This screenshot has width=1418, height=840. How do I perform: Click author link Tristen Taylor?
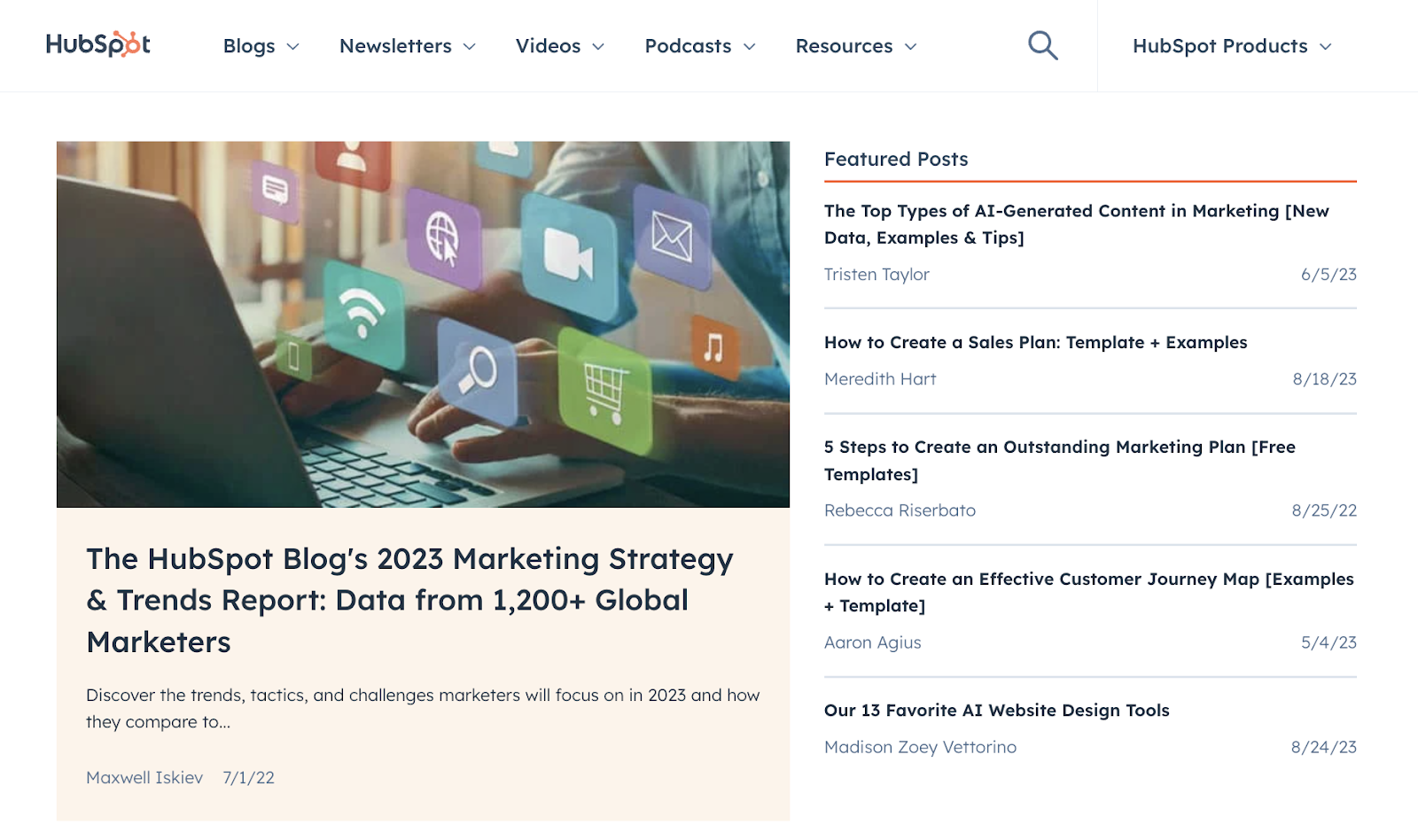[877, 275]
